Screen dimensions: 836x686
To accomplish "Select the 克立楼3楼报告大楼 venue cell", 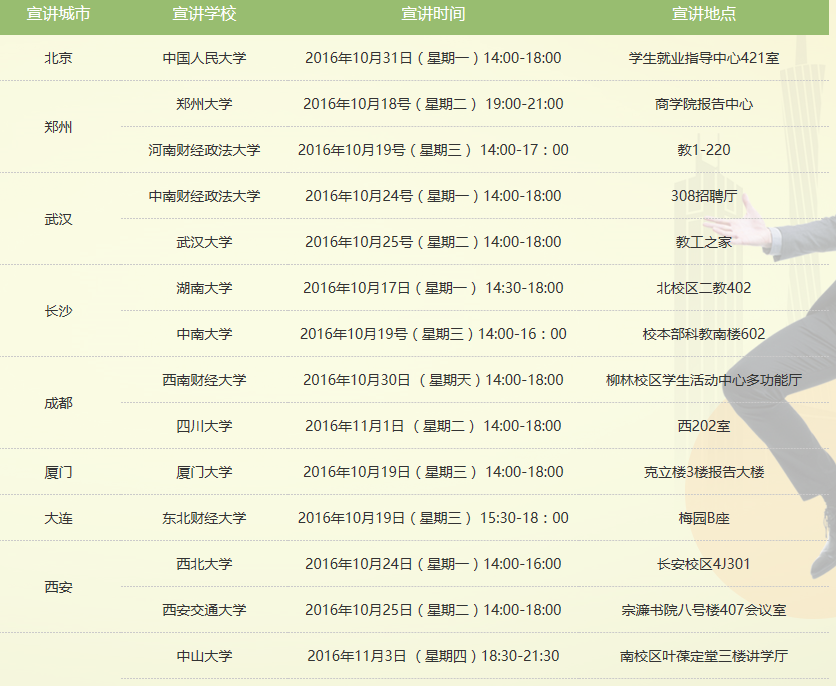I will 704,472.
